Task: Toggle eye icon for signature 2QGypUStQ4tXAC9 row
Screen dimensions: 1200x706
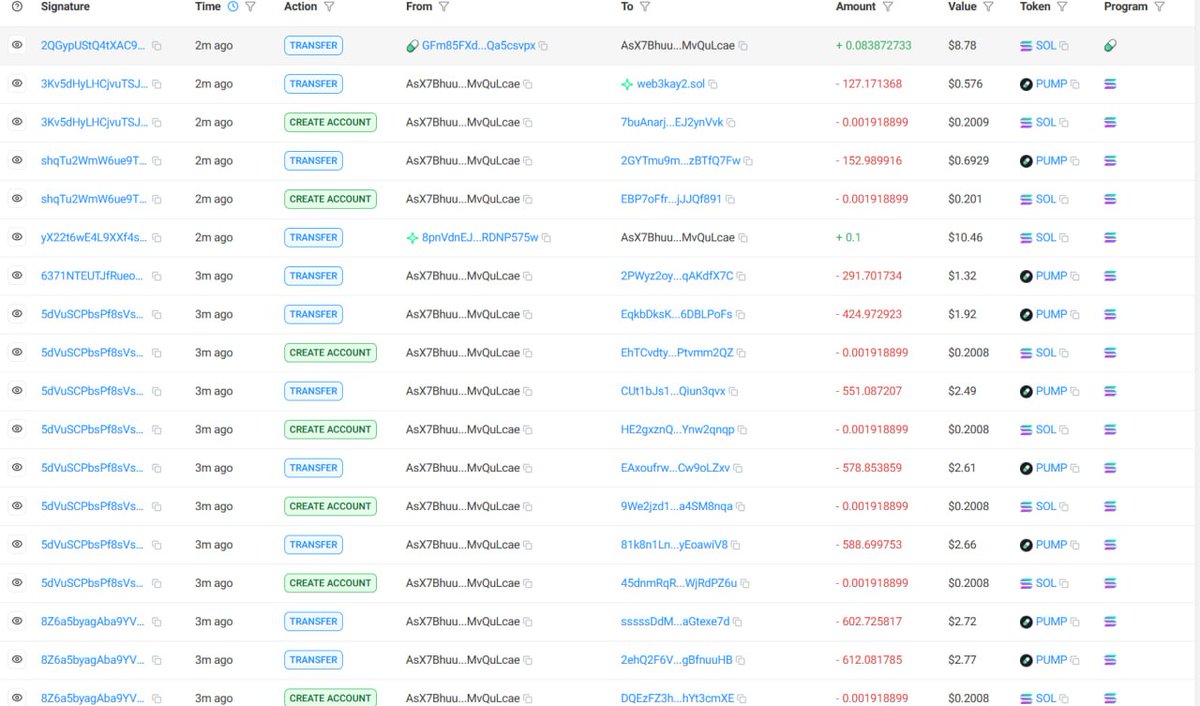Action: [x=17, y=45]
